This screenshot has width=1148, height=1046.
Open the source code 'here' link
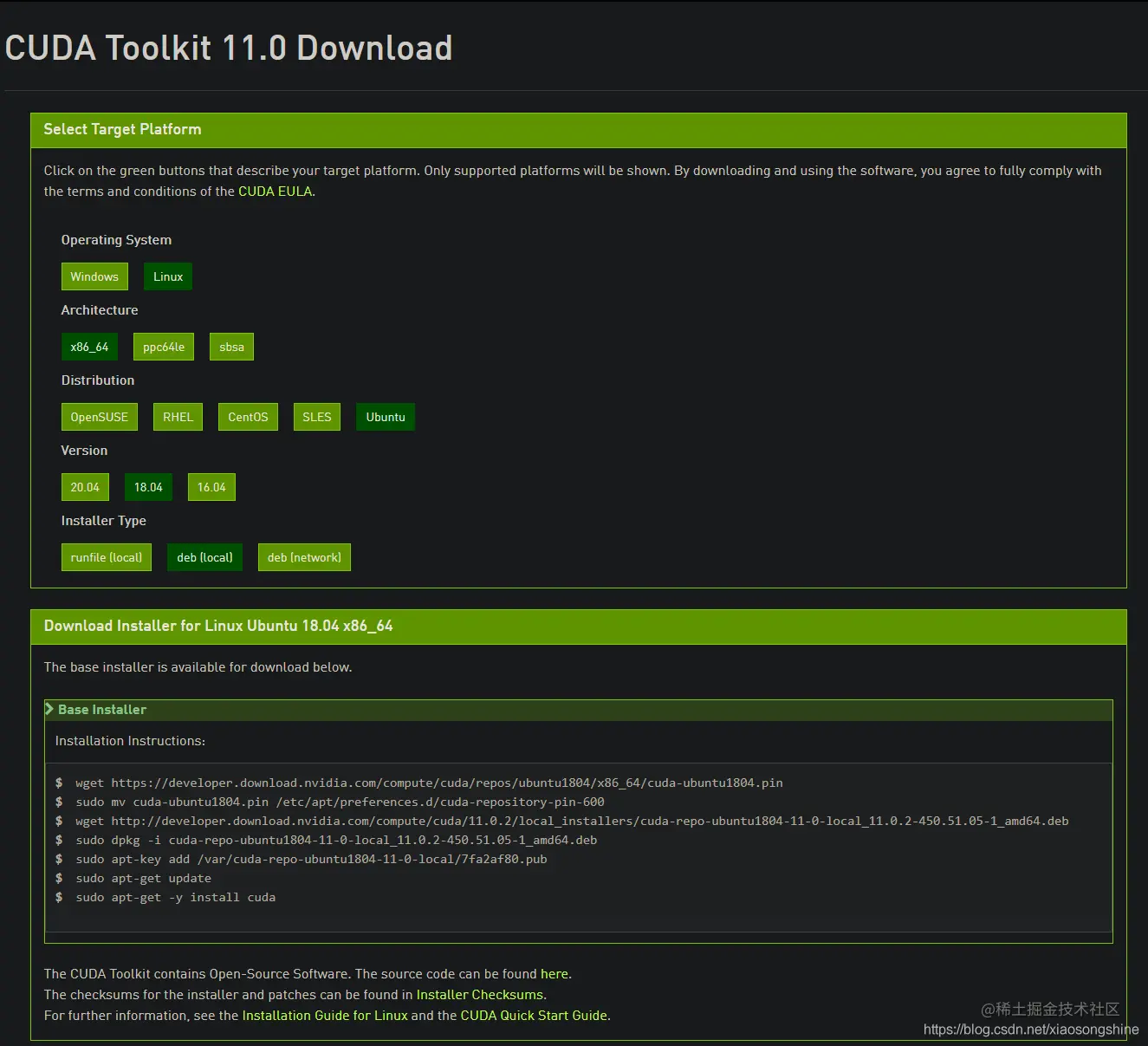tap(555, 974)
